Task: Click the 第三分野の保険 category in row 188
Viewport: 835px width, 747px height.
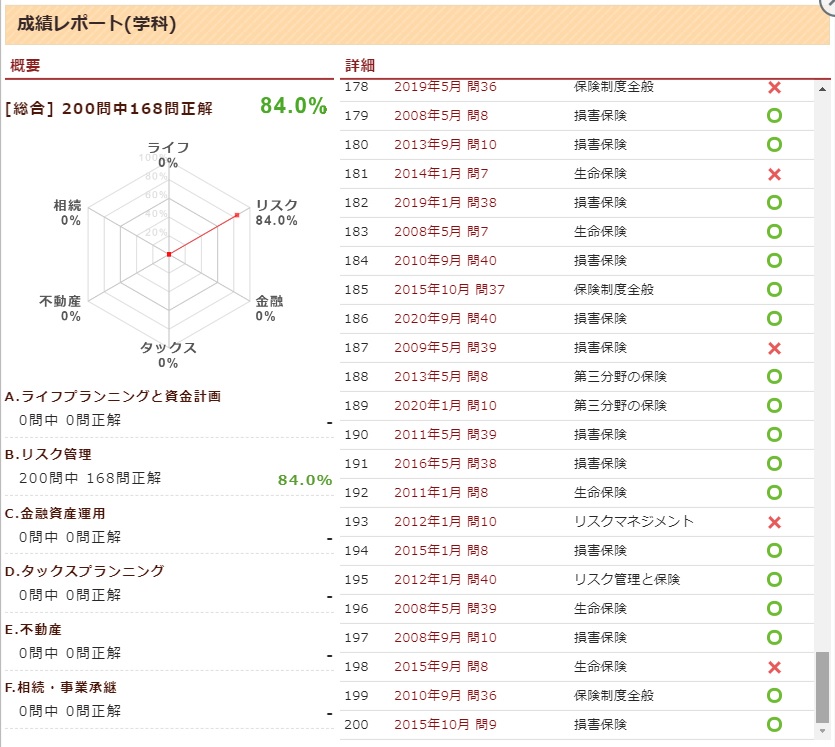Action: [x=620, y=377]
